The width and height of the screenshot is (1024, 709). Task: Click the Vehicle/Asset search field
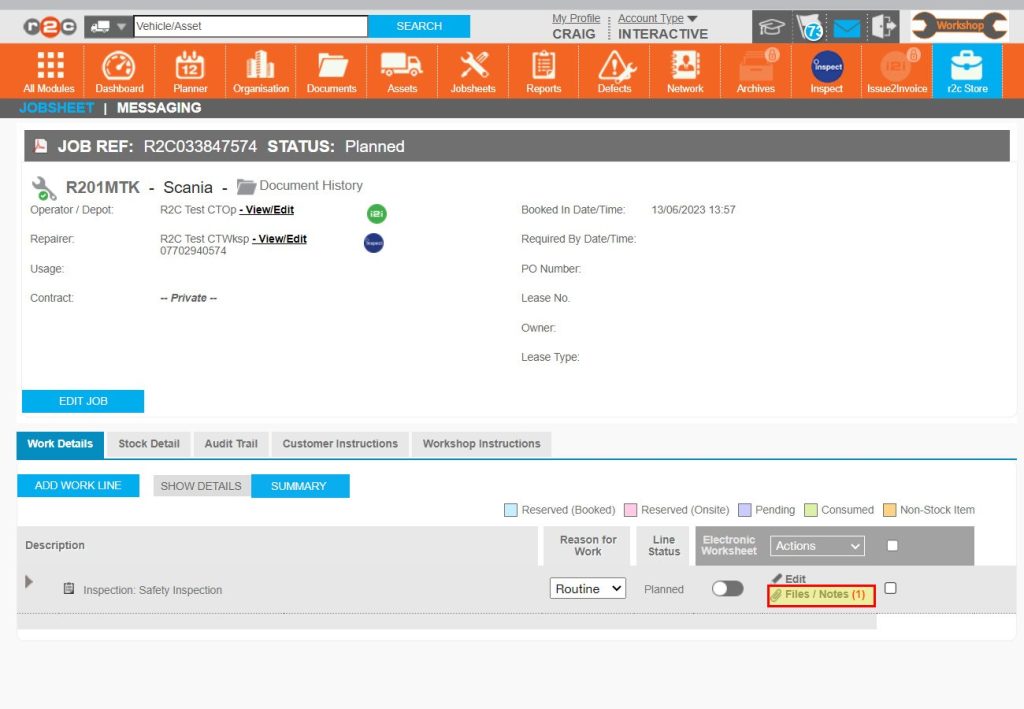tap(250, 24)
